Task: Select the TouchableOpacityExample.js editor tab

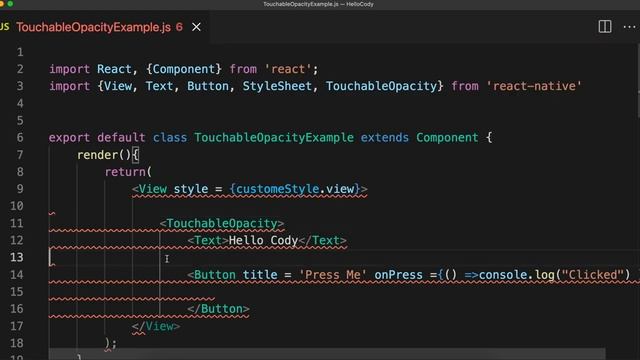Action: pos(93,27)
